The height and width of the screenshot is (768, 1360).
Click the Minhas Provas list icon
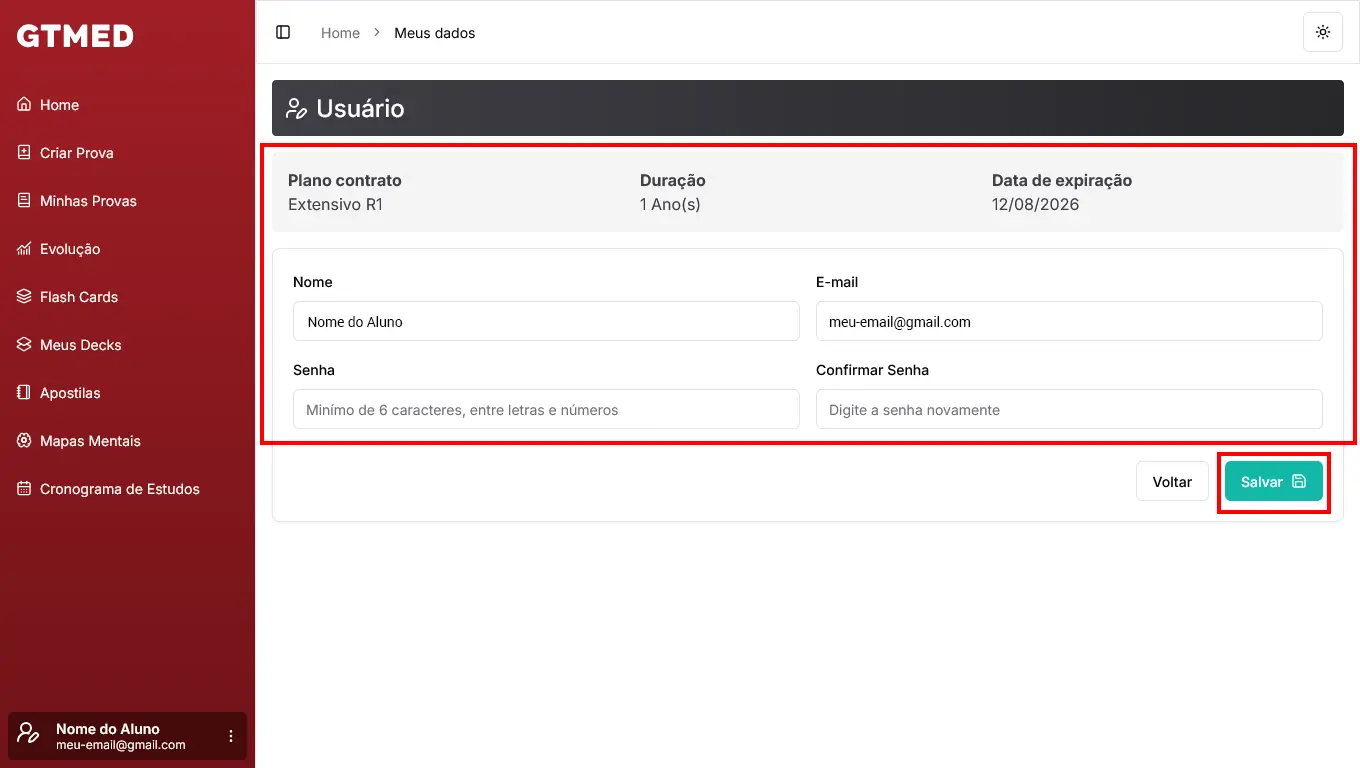24,201
